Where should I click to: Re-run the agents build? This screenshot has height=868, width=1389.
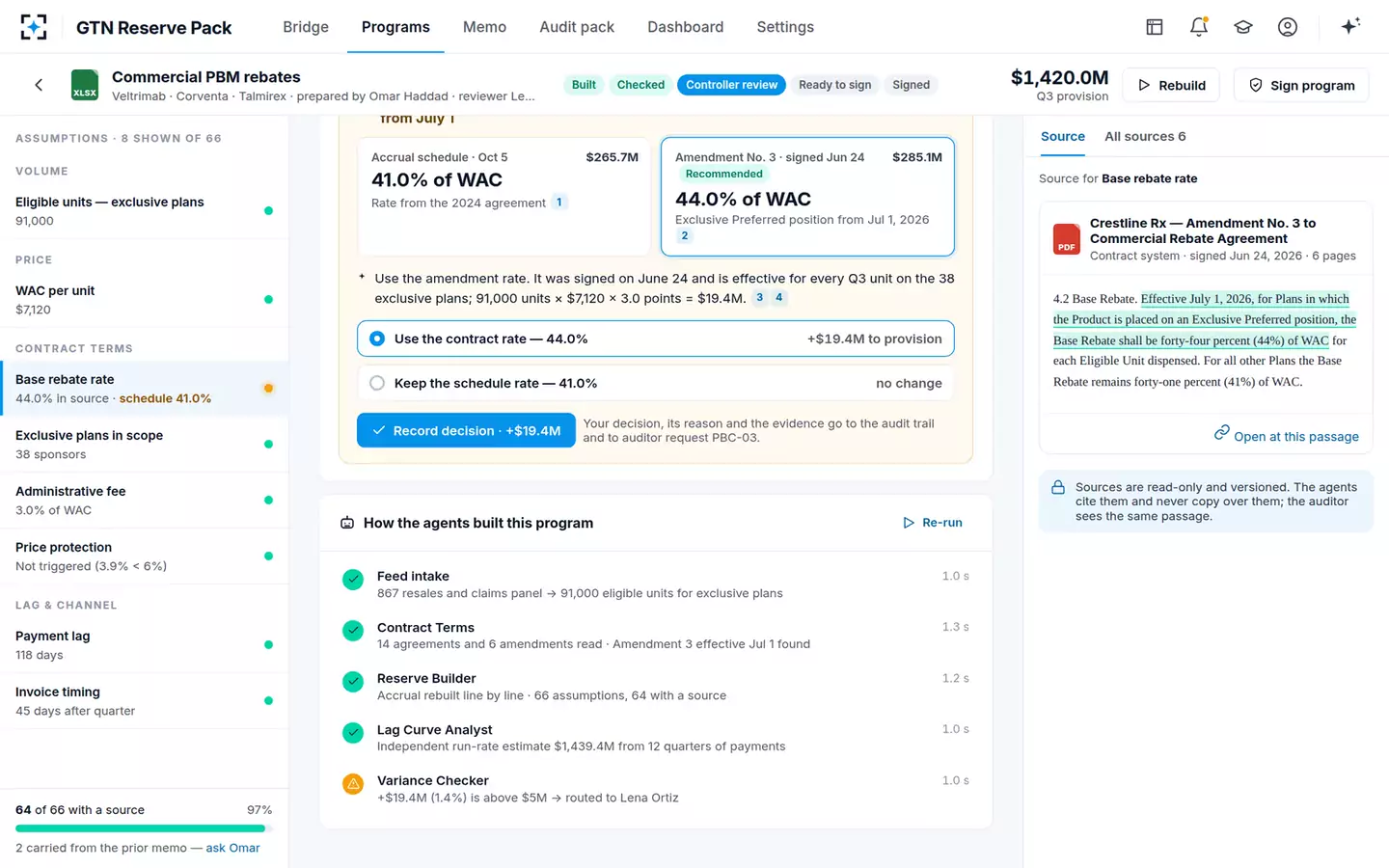pyautogui.click(x=933, y=523)
